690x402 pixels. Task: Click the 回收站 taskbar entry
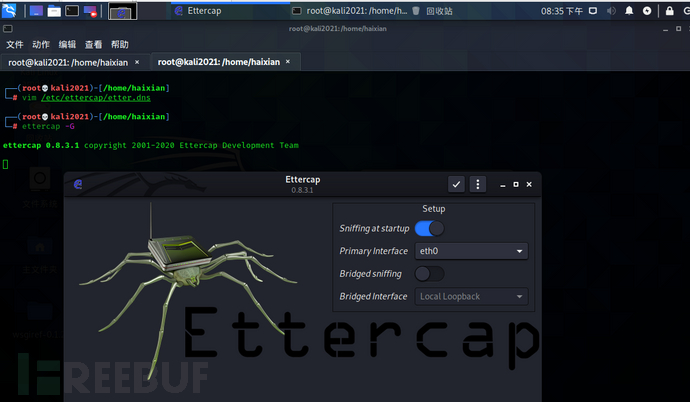coord(433,11)
